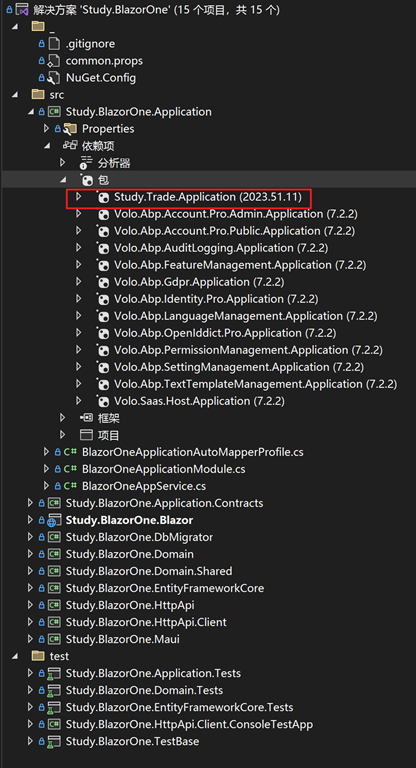The image size is (416, 768).
Task: Collapse the Study.BlazorOne.Application project node
Action: (x=31, y=112)
